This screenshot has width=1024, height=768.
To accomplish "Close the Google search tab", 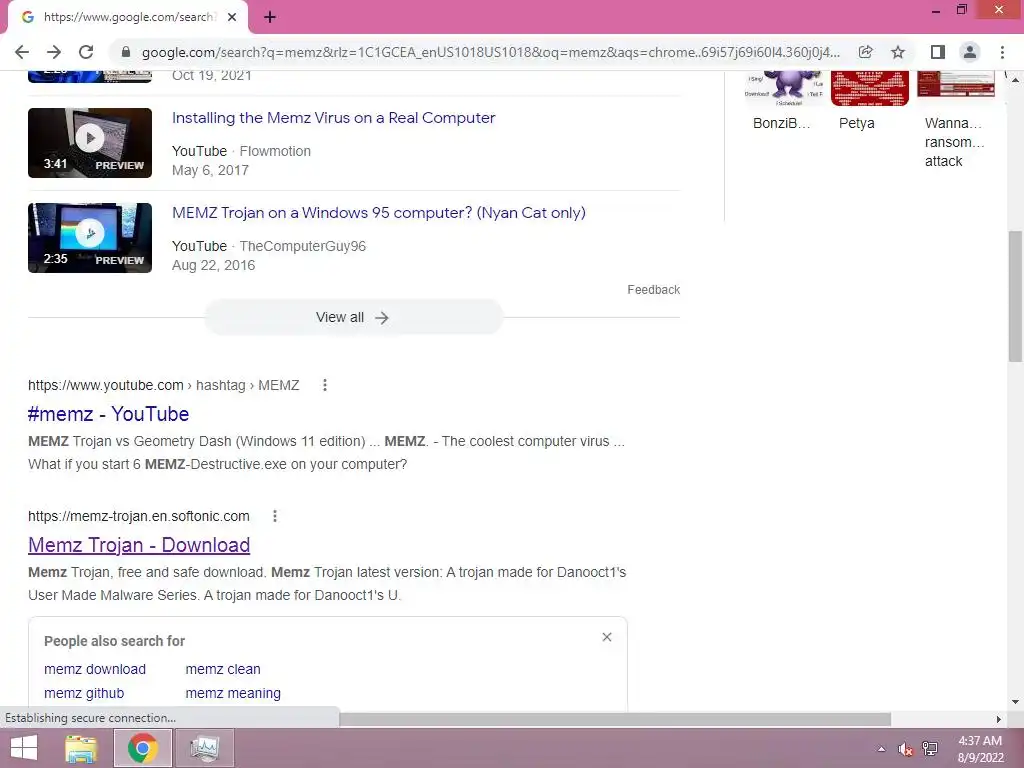I will (x=232, y=18).
